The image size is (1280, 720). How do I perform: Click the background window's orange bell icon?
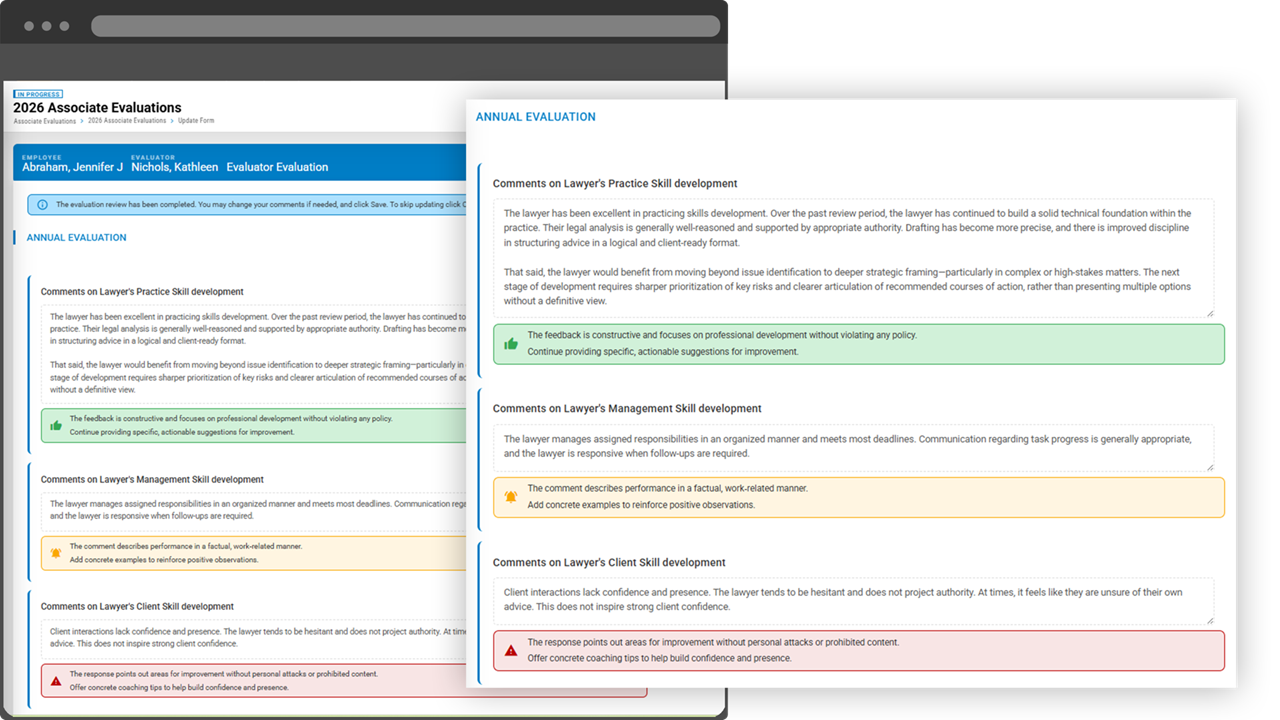(x=56, y=552)
